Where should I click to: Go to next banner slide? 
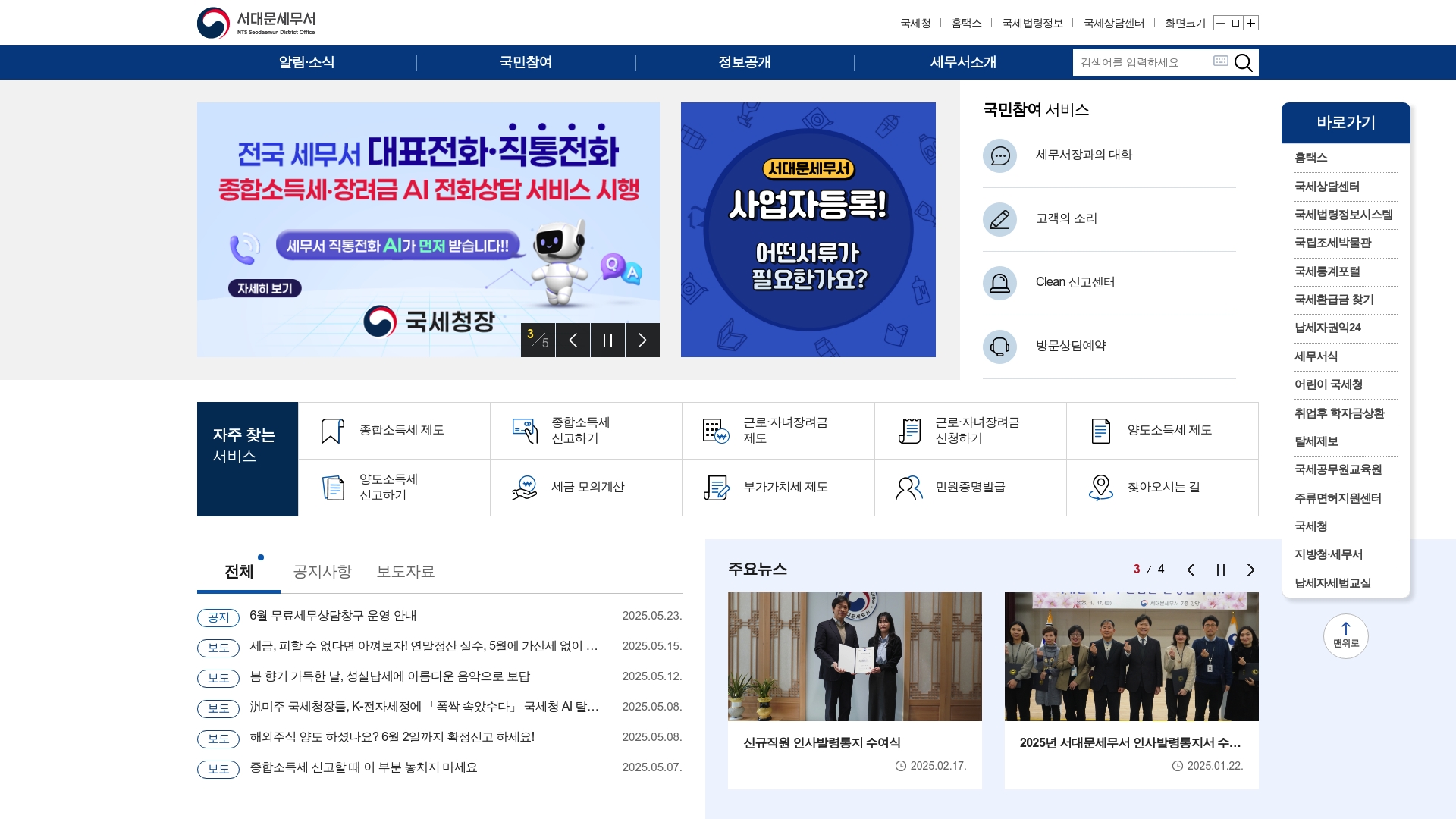pos(642,340)
